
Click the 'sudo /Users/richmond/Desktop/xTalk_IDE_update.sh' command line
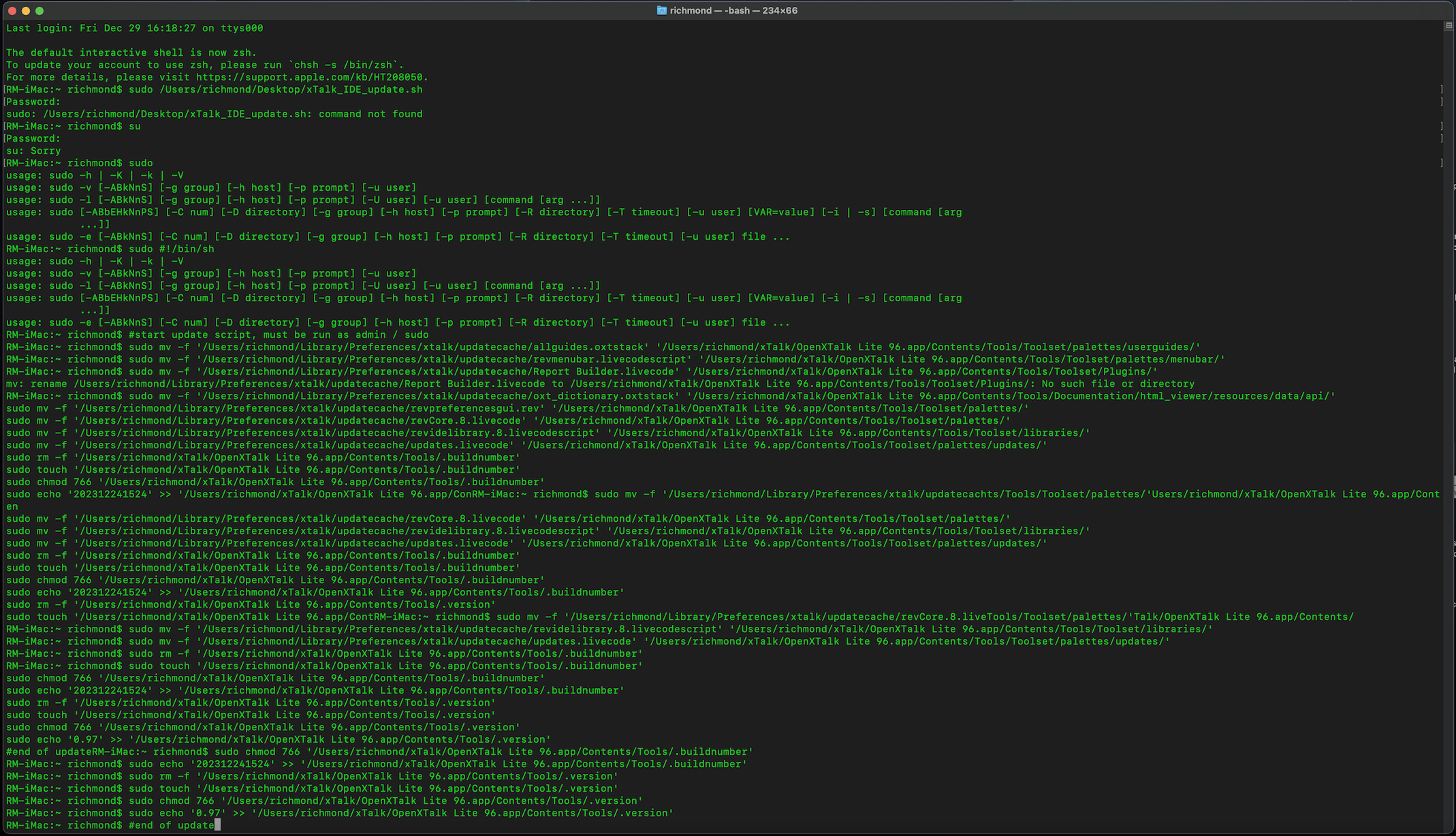pyautogui.click(x=215, y=89)
